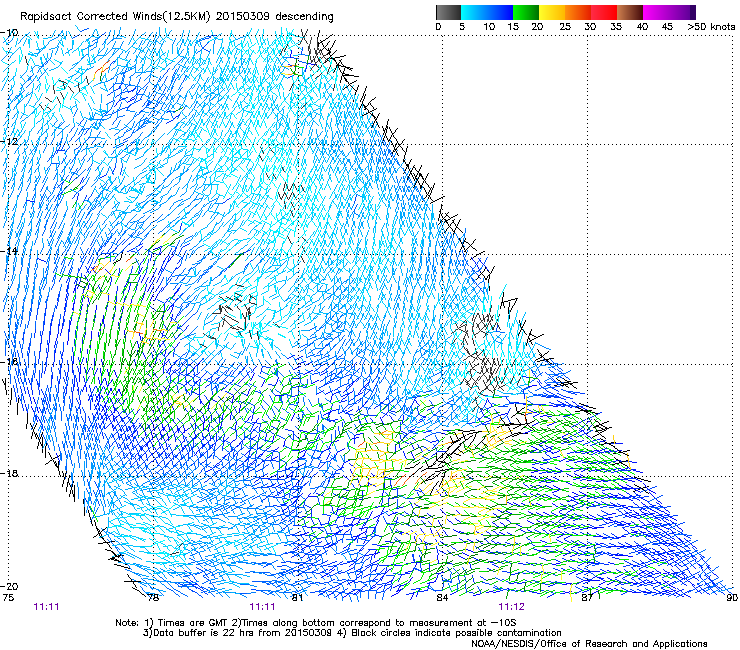Click the red 30-35 knots color segment
This screenshot has width=740, height=650.
604,12
